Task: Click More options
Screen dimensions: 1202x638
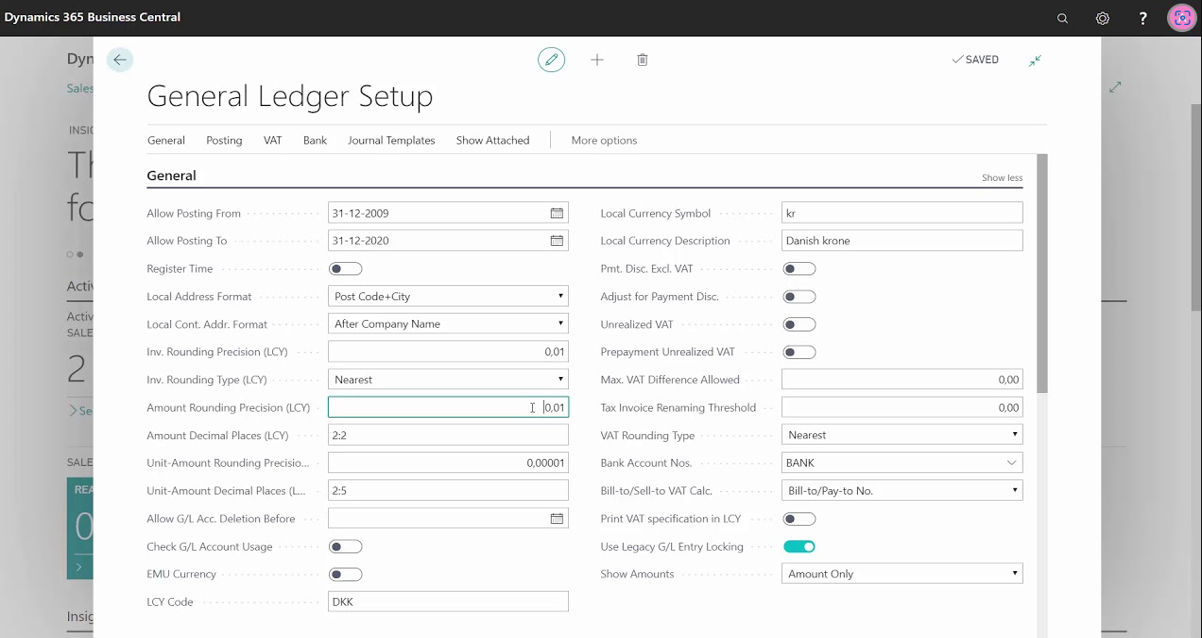Action: tap(604, 141)
